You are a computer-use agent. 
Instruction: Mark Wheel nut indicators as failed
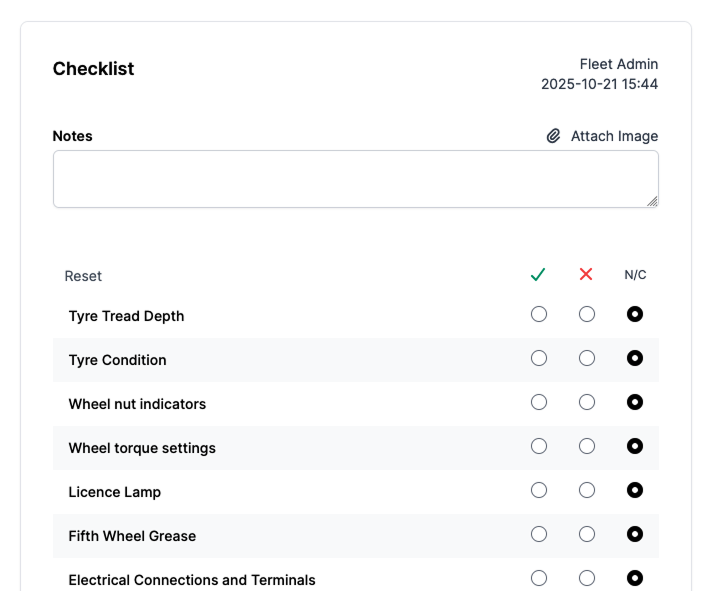pos(587,402)
